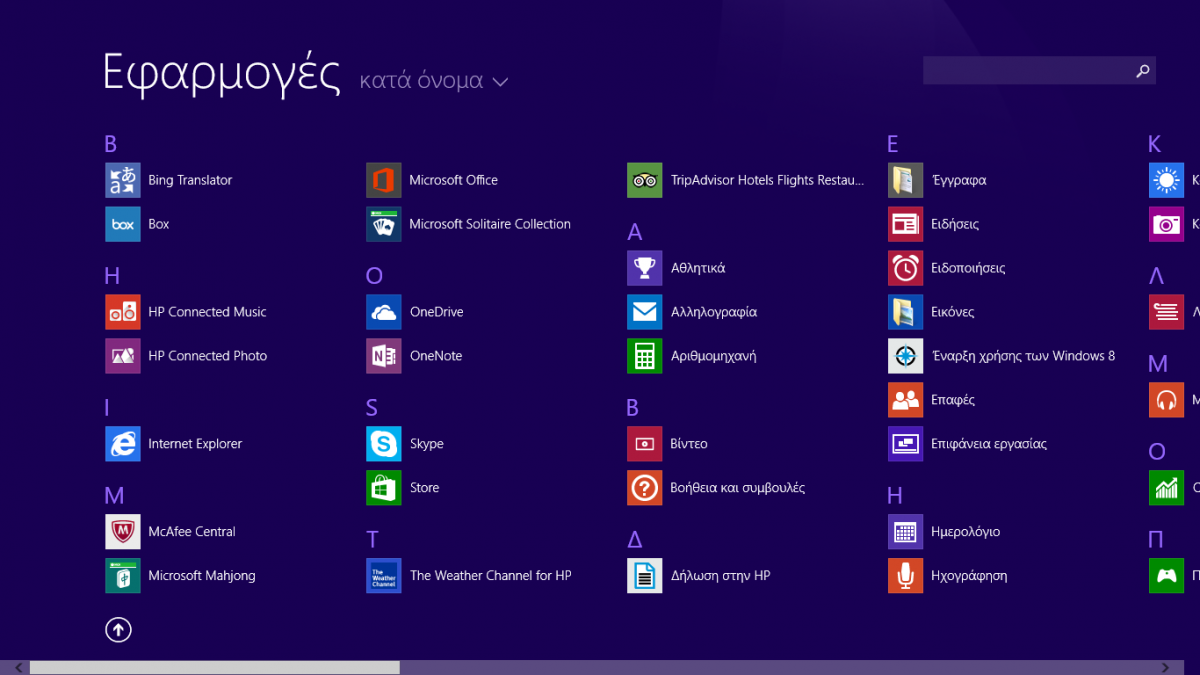Click the 'Εφαρμογές' page title
The width and height of the screenshot is (1200, 675).
point(223,74)
